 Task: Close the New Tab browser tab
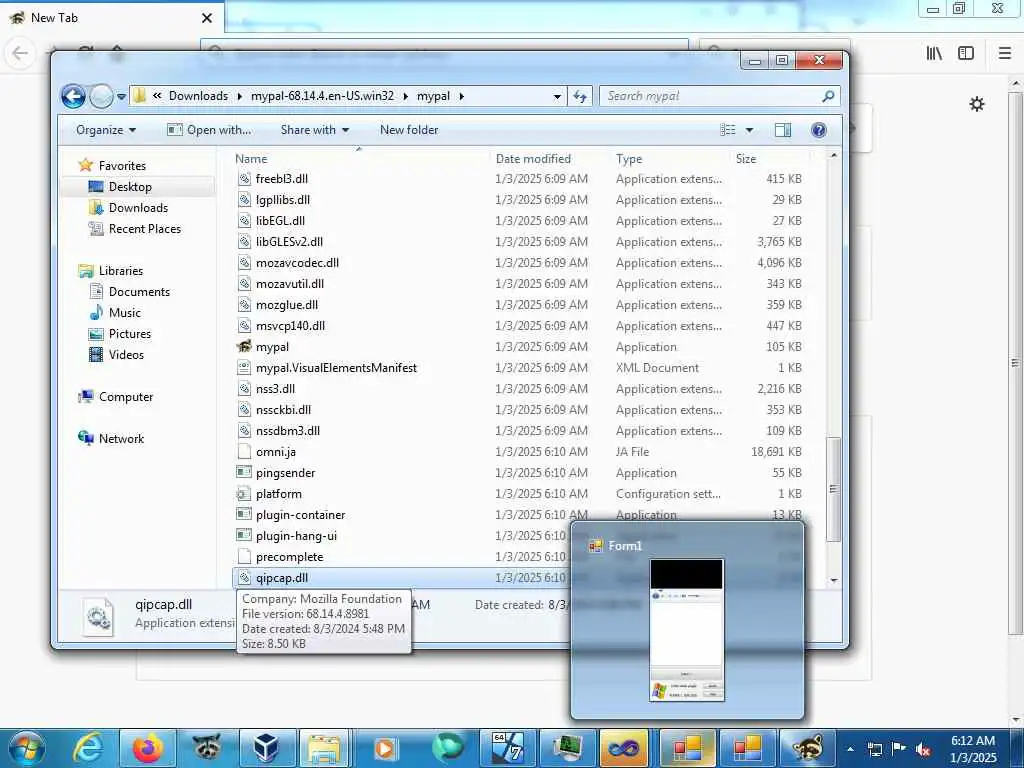[207, 18]
